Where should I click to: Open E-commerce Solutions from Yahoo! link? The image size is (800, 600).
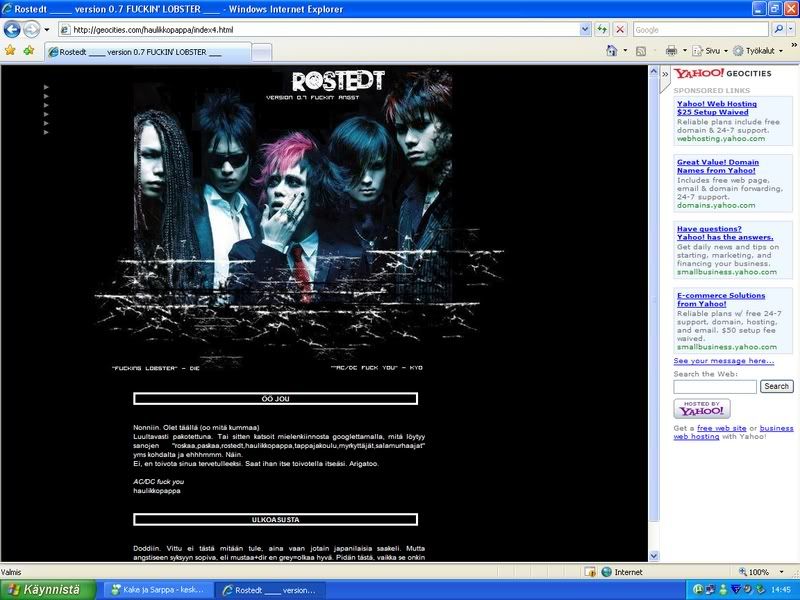pos(721,299)
